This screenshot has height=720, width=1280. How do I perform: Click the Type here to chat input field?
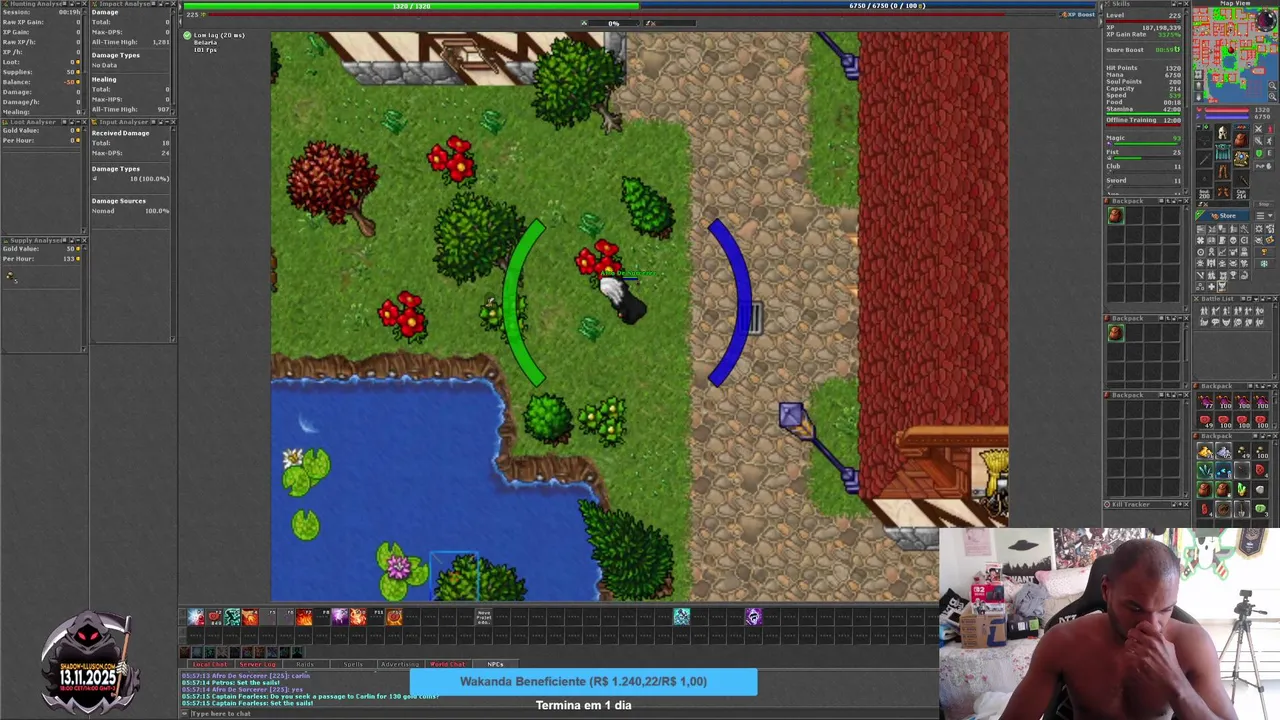[560, 713]
